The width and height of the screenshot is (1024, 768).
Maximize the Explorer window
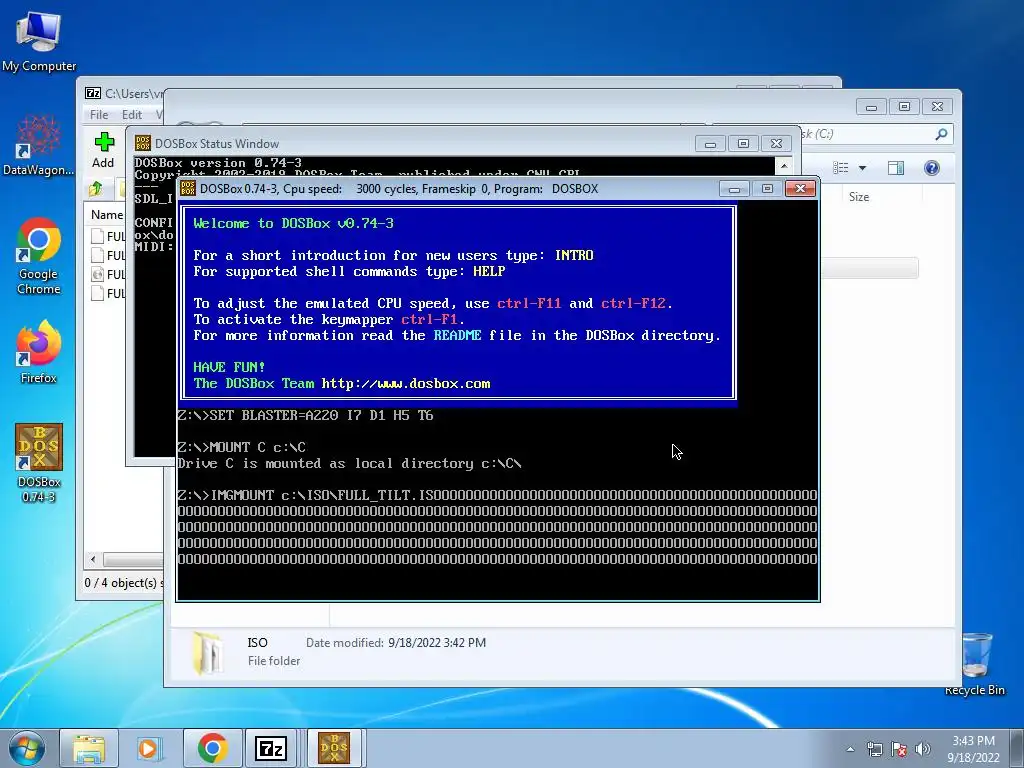904,106
